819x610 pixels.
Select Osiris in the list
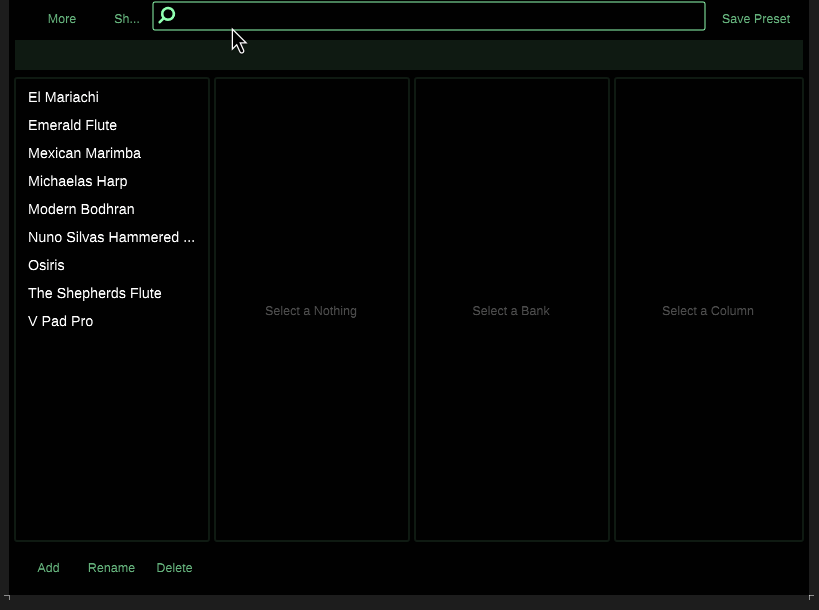(x=46, y=265)
